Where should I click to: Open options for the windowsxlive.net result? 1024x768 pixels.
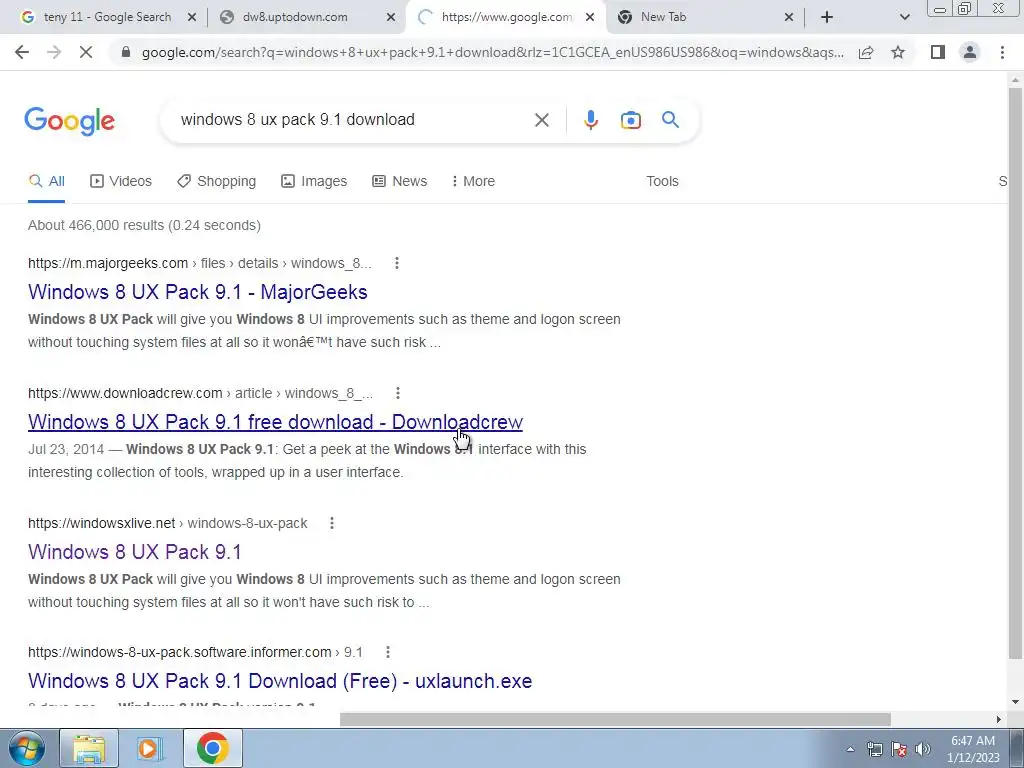pos(332,523)
